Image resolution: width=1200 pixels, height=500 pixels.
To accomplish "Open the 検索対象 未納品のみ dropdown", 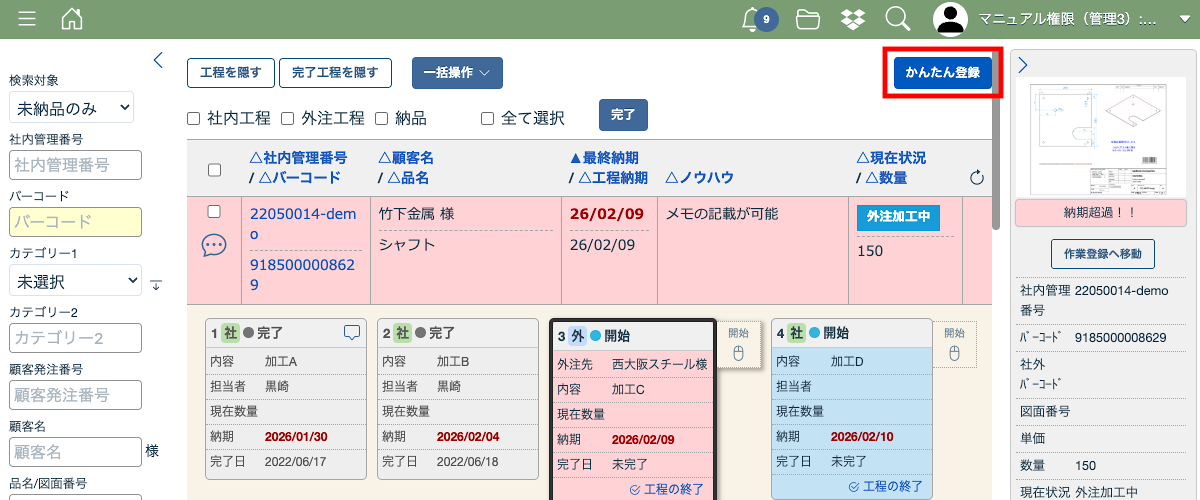I will [71, 108].
